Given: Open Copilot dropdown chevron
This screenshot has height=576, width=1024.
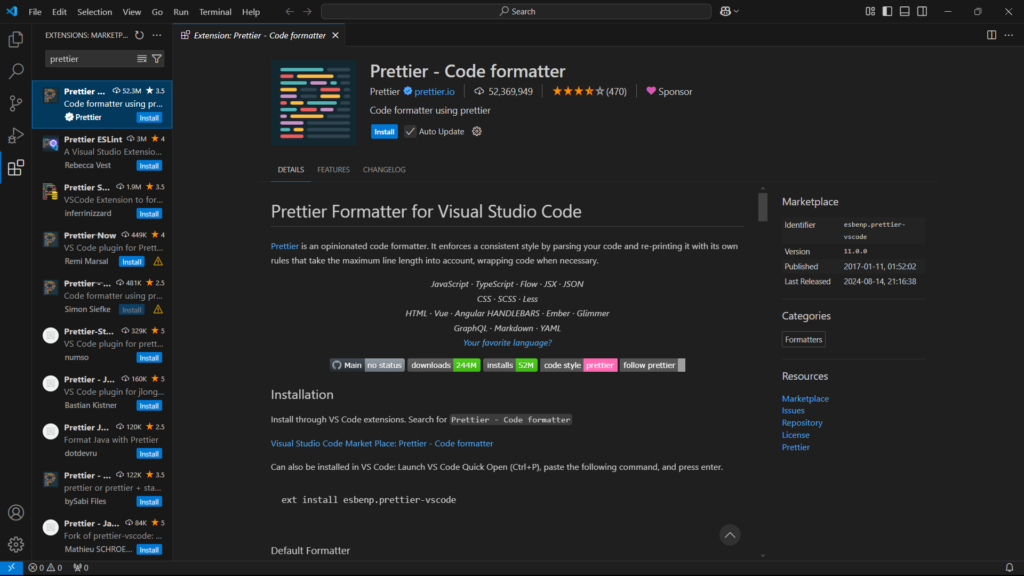Looking at the screenshot, I should pos(736,11).
